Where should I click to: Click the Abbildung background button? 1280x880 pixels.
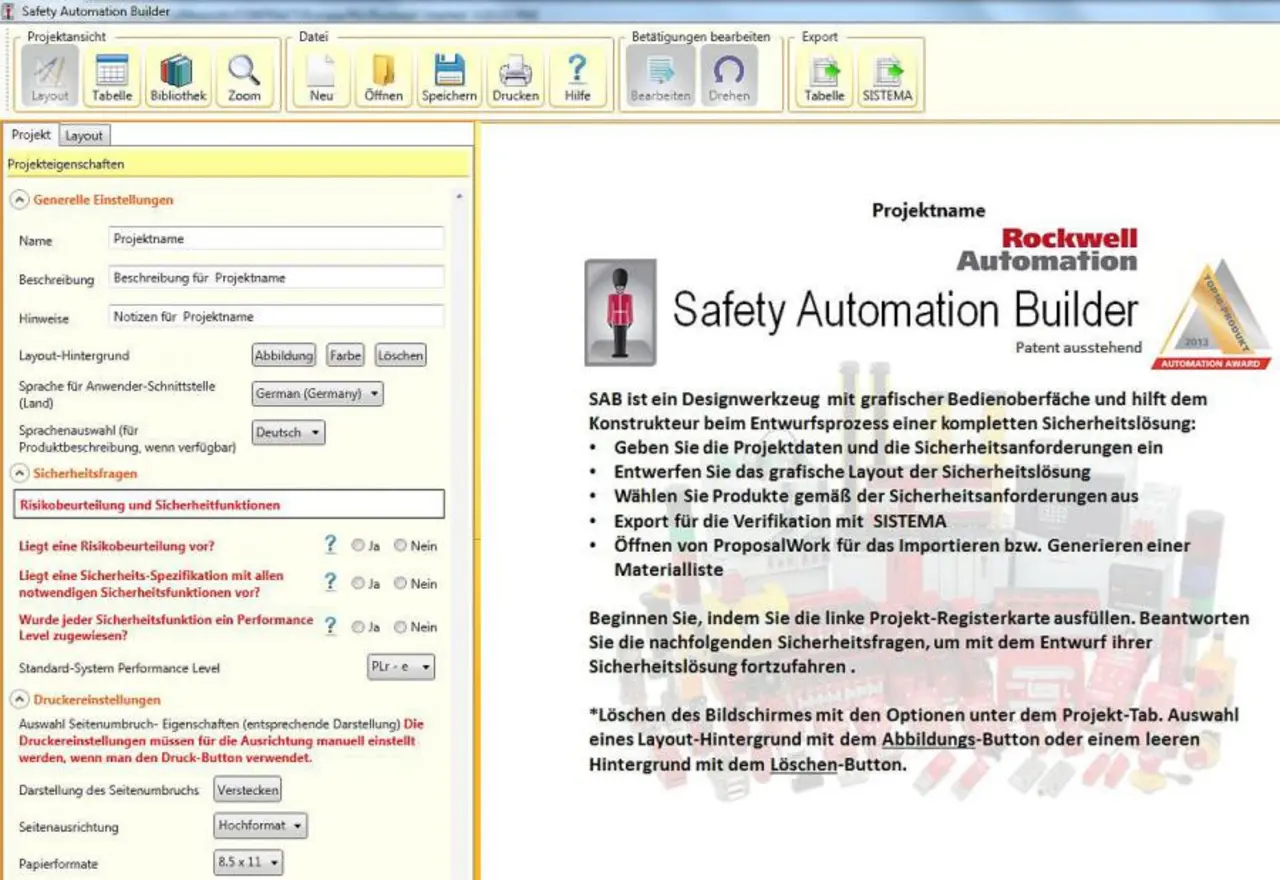[x=284, y=355]
